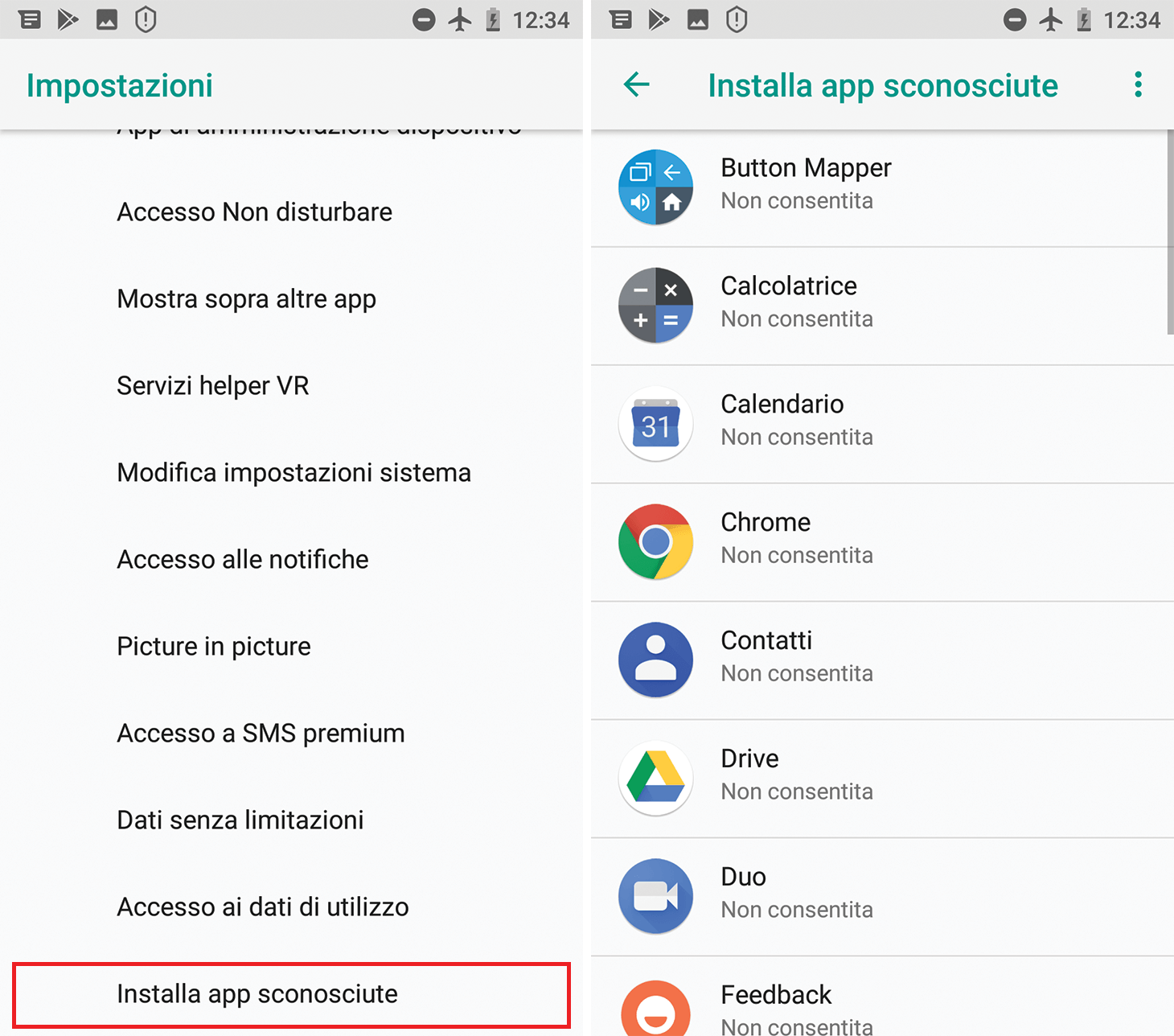Viewport: 1174px width, 1036px height.
Task: Tap the back arrow in Installa app sconosciute
Action: [636, 84]
